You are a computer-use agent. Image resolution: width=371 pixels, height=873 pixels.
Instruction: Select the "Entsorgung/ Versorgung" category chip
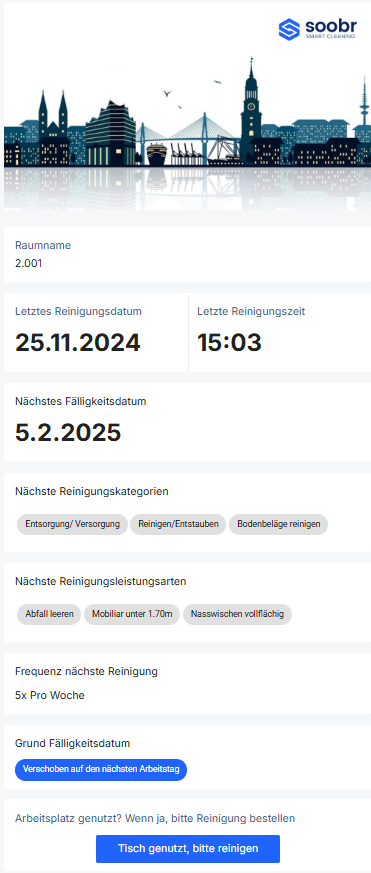click(x=72, y=524)
